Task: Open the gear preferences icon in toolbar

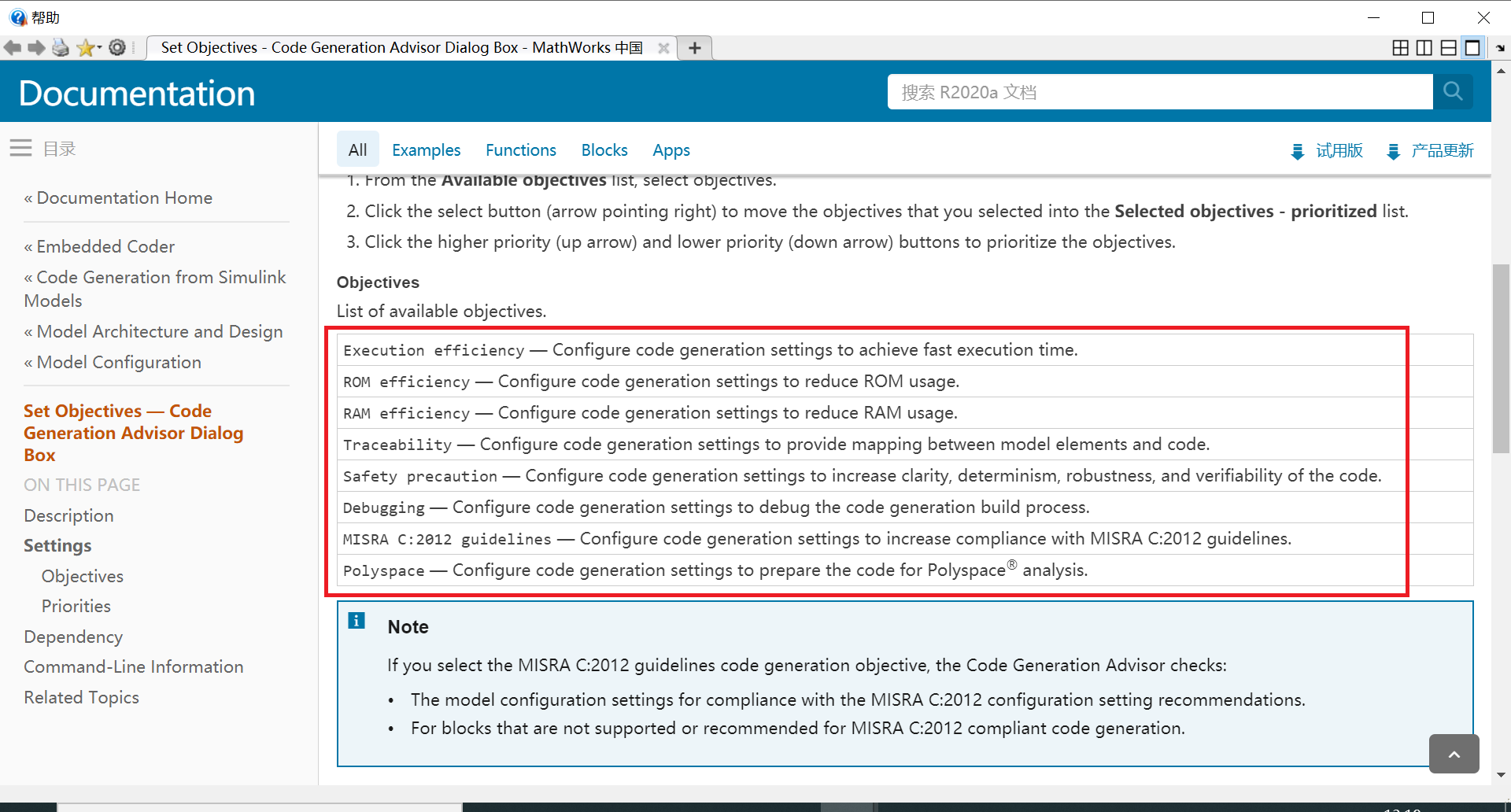Action: click(x=117, y=48)
